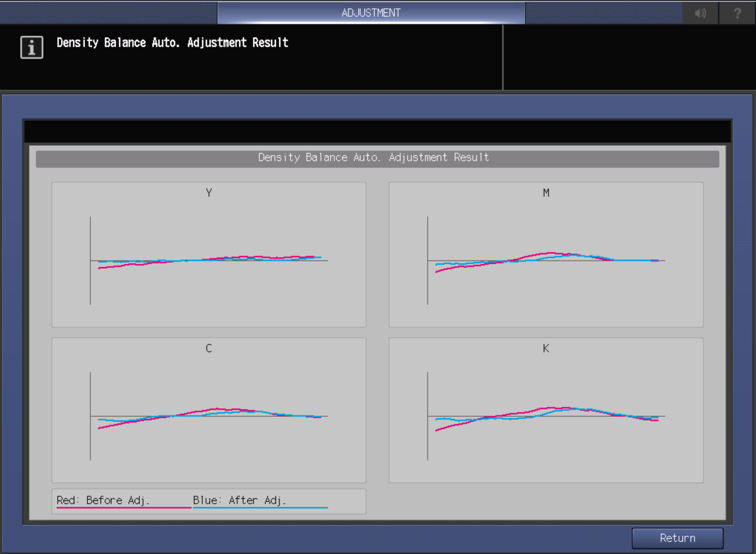
Task: Click the information icon beside the heading
Action: 32,47
